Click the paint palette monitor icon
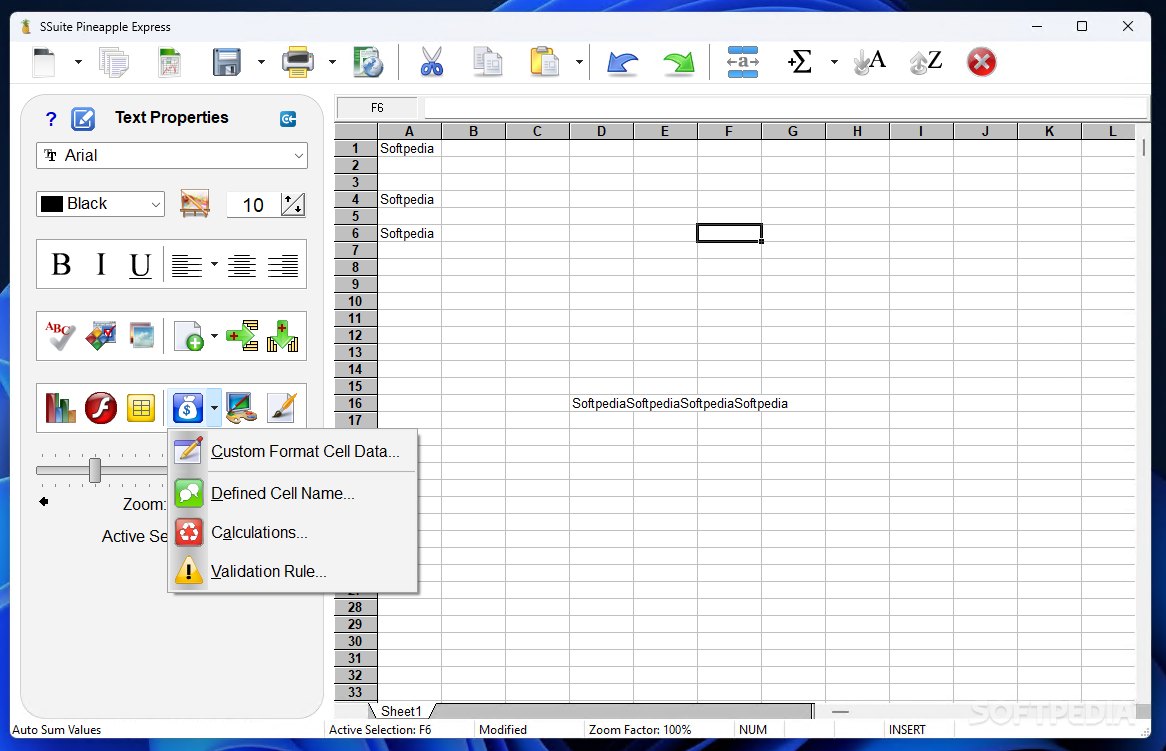The height and width of the screenshot is (751, 1166). [x=242, y=408]
